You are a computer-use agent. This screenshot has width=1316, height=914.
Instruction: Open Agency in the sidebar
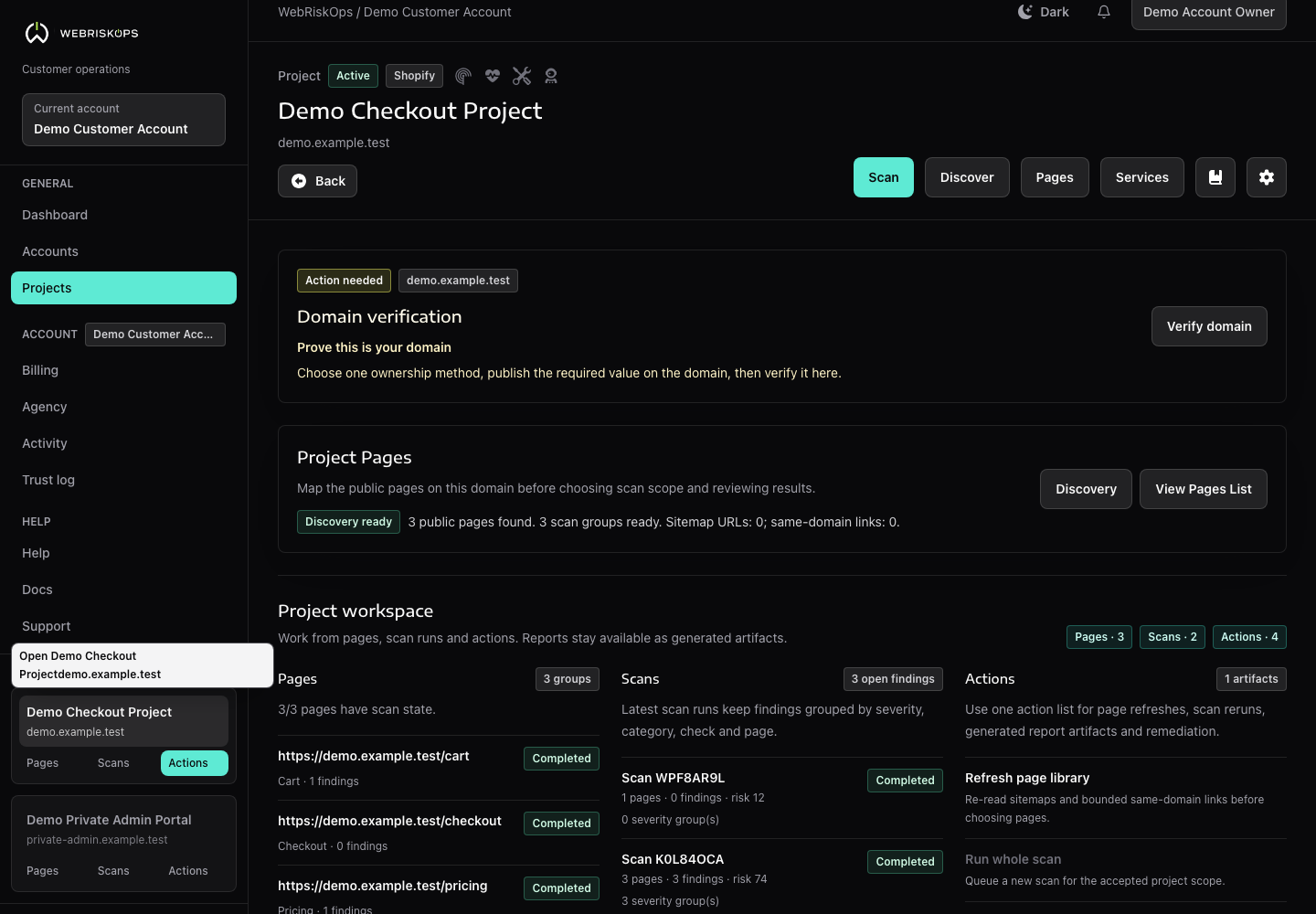pos(123,407)
